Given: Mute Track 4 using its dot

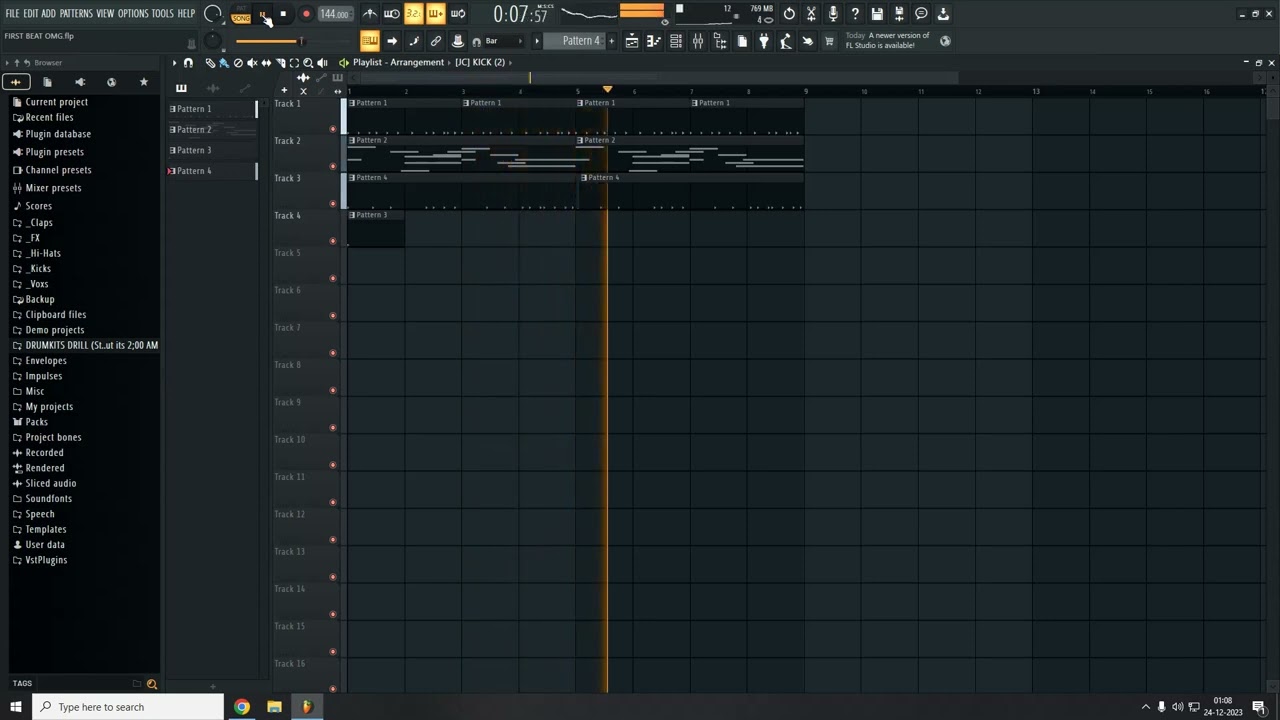Looking at the screenshot, I should pos(333,241).
